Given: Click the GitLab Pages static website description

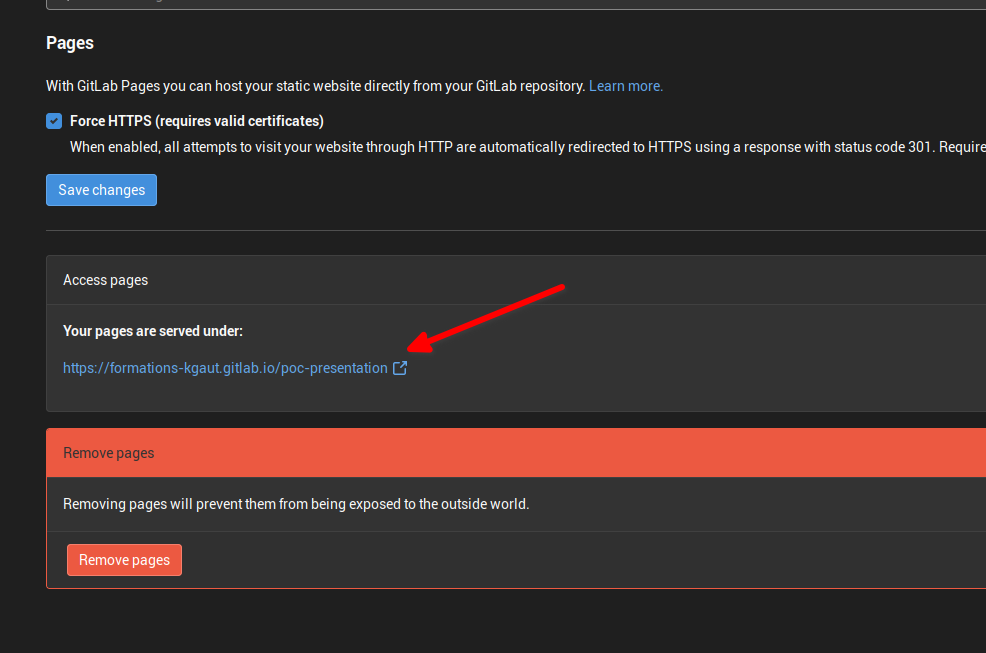Looking at the screenshot, I should [x=315, y=86].
